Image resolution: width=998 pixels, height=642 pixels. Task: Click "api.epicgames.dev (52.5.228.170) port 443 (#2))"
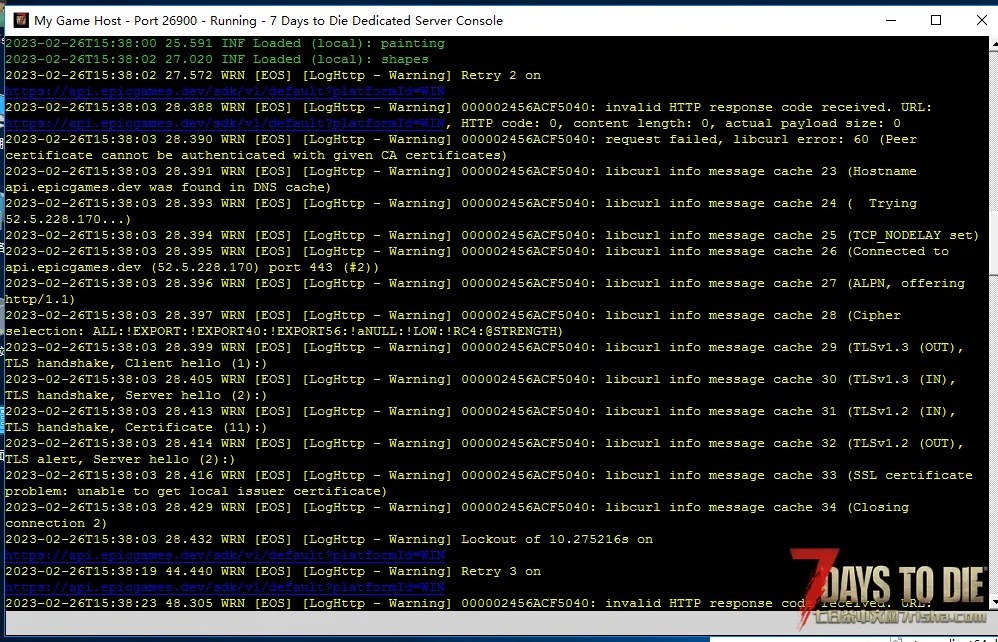[x=192, y=267]
